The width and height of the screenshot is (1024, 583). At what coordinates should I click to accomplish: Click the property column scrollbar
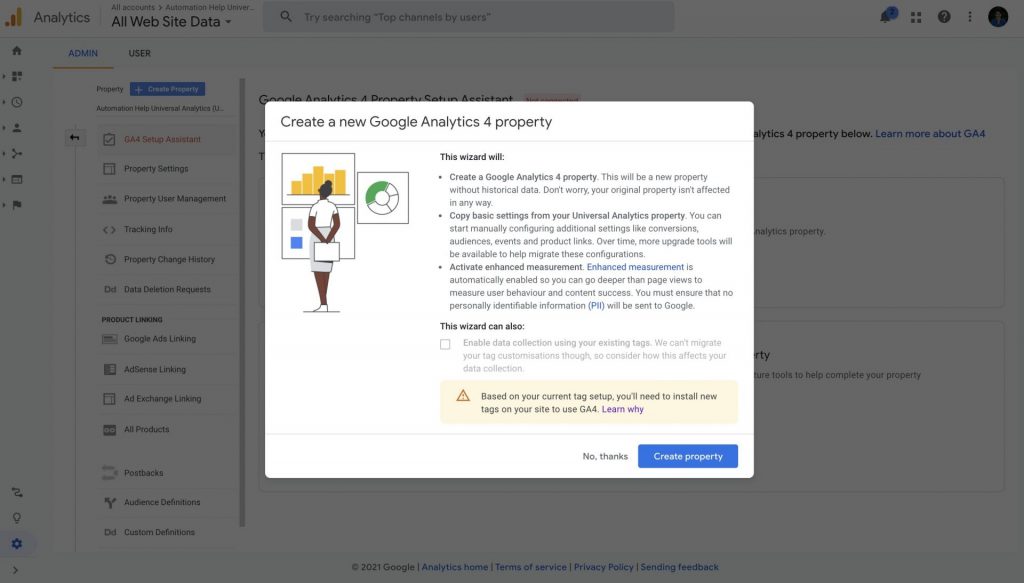point(242,302)
